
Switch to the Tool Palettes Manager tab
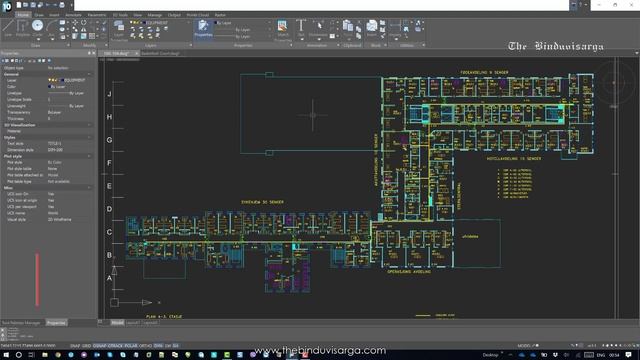click(x=22, y=323)
